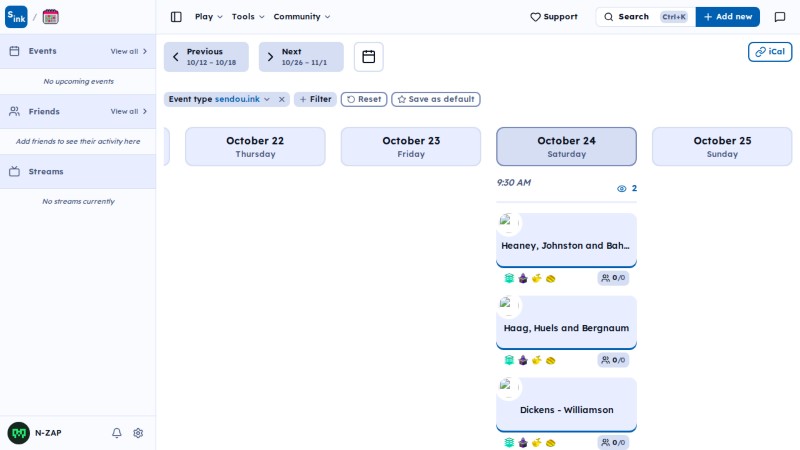This screenshot has height=450, width=800.
Task: Open Haag, Huels and Bergnaum event
Action: (x=566, y=322)
